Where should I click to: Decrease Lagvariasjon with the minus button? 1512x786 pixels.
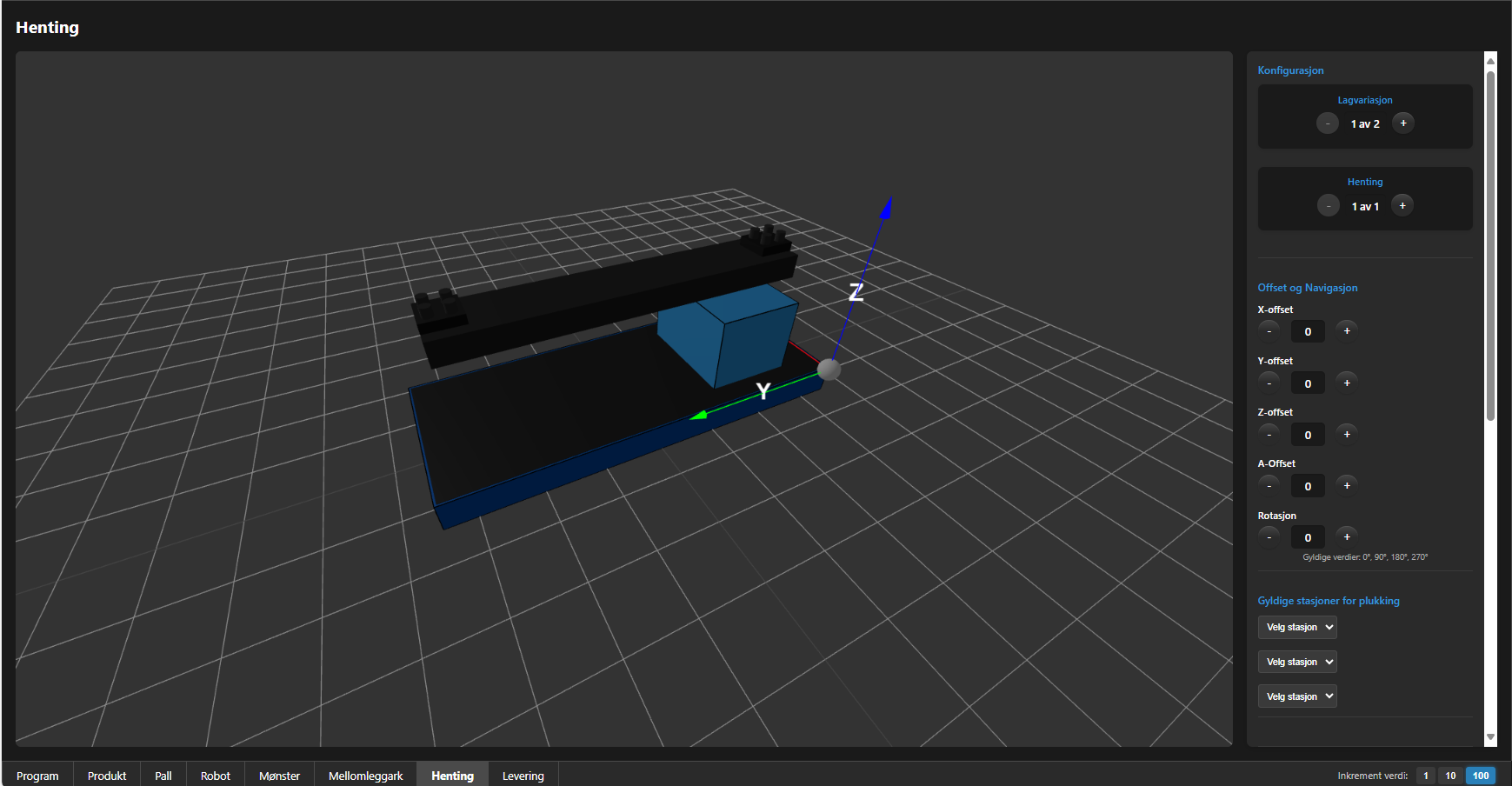[1327, 123]
